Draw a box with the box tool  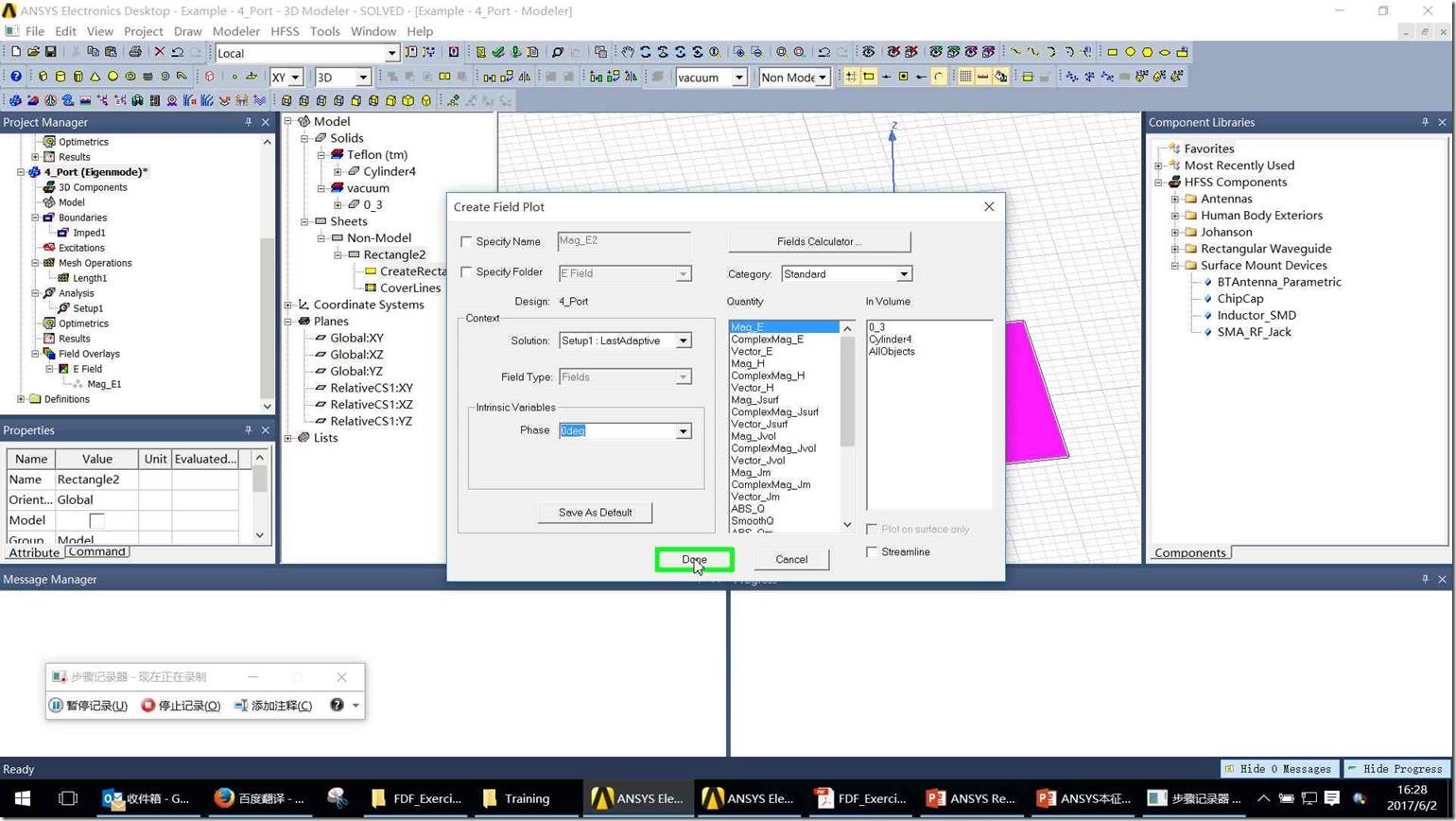[x=43, y=77]
